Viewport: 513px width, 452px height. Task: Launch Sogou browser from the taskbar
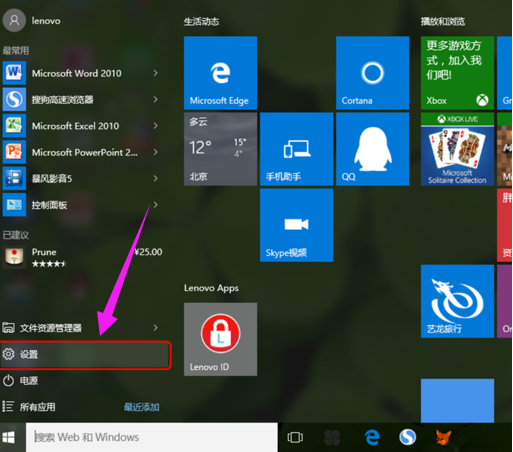pyautogui.click(x=407, y=437)
